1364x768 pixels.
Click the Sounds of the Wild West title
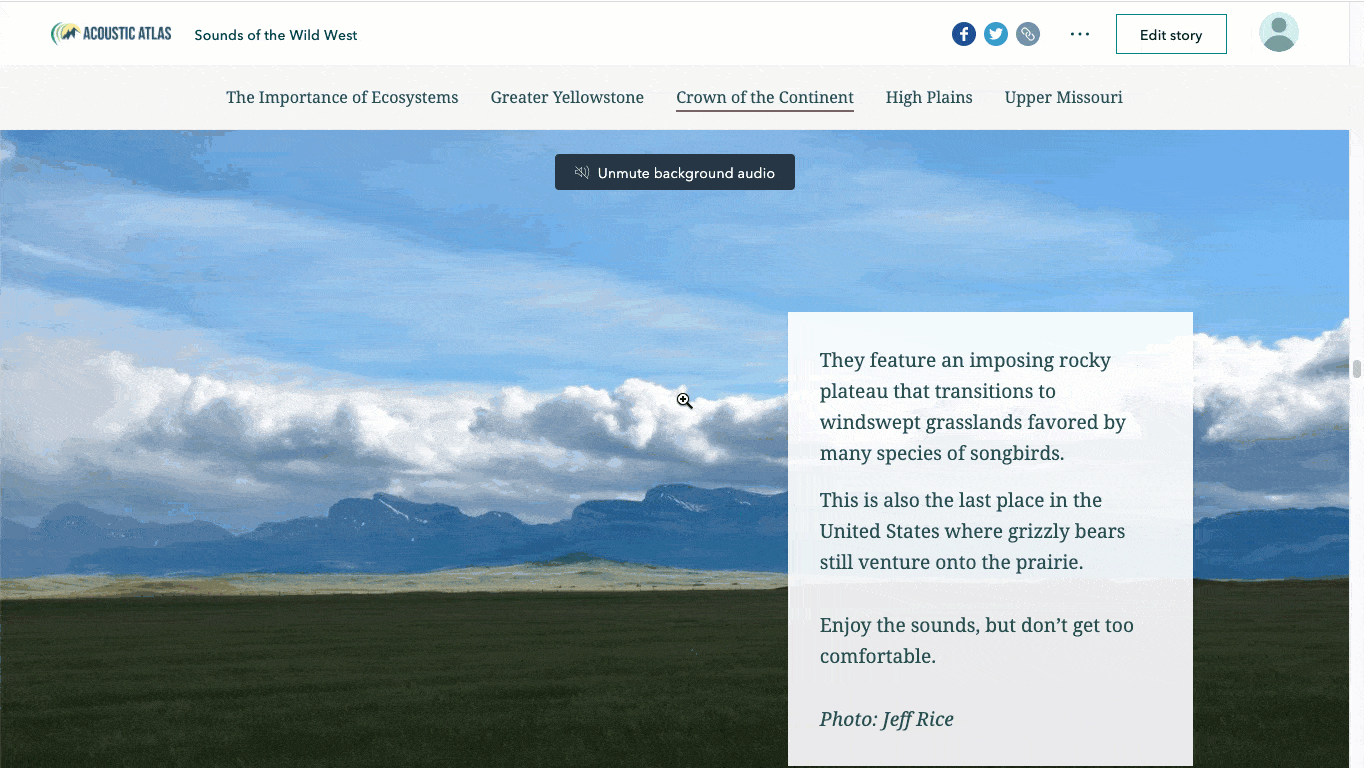click(x=276, y=35)
